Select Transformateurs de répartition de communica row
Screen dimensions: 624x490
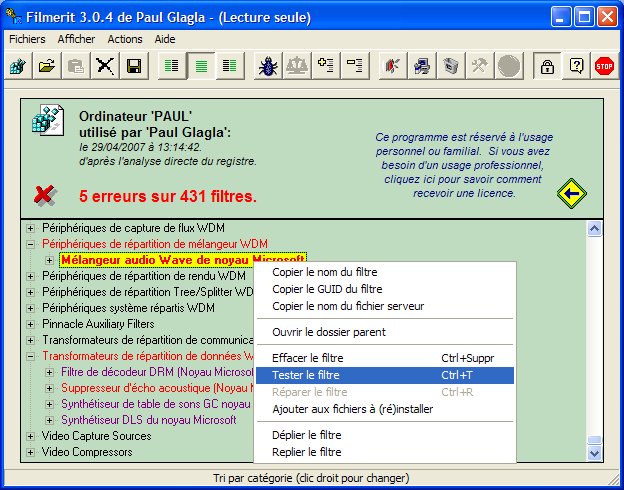point(148,340)
